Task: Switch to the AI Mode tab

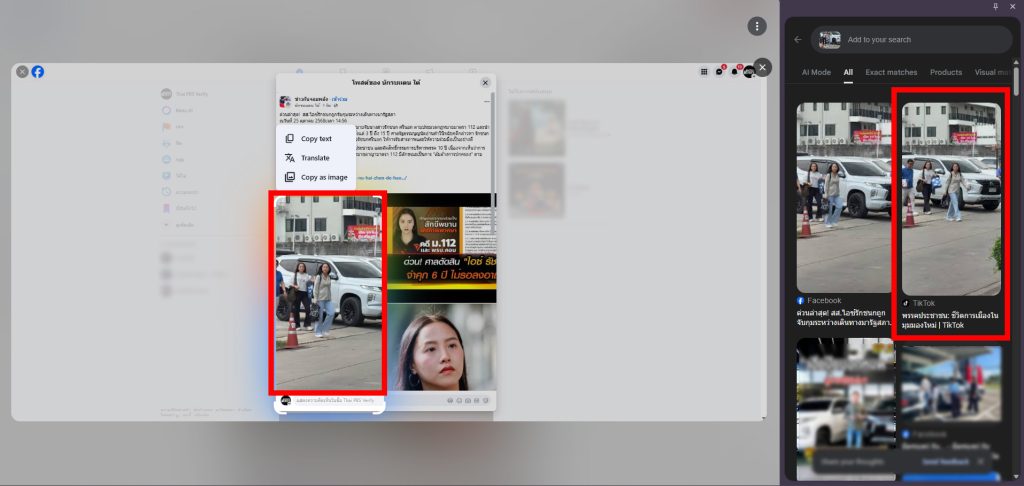Action: [816, 73]
